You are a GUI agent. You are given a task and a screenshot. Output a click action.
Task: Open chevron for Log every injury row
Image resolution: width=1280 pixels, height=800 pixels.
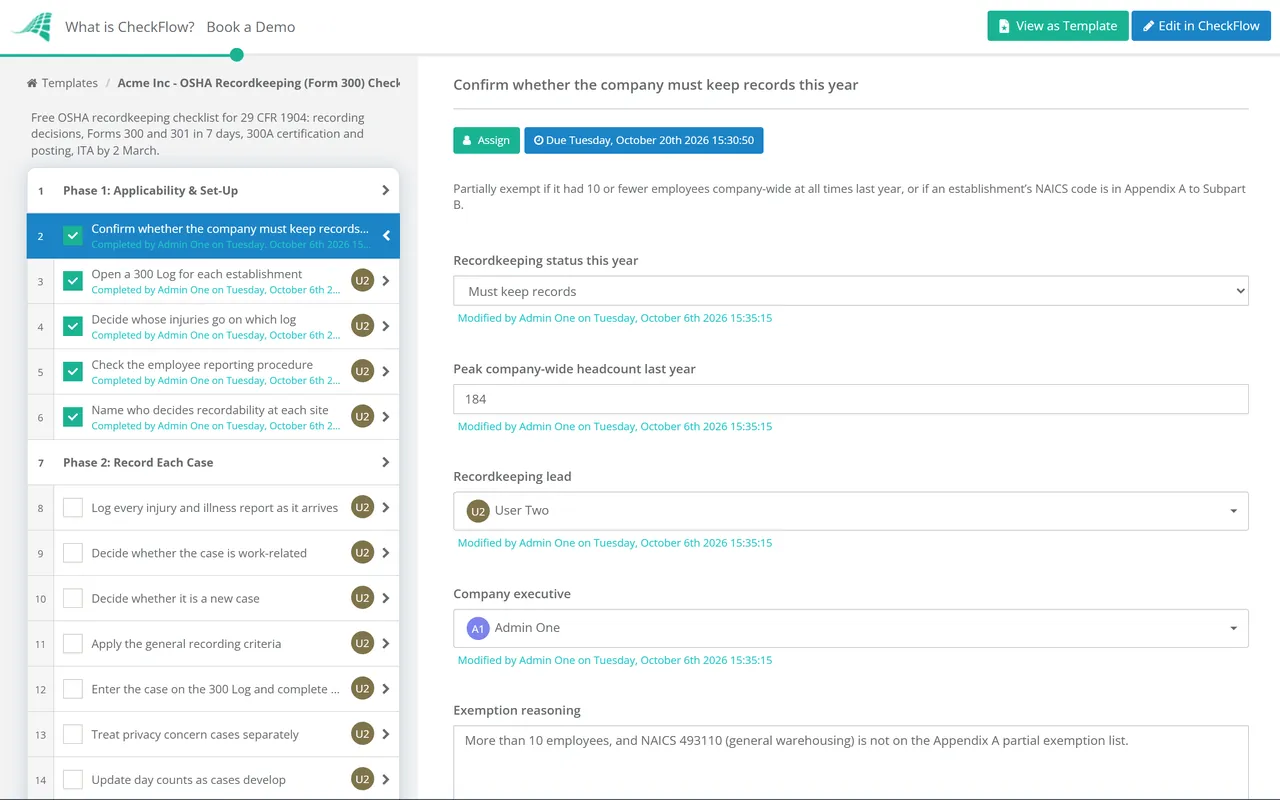[386, 507]
